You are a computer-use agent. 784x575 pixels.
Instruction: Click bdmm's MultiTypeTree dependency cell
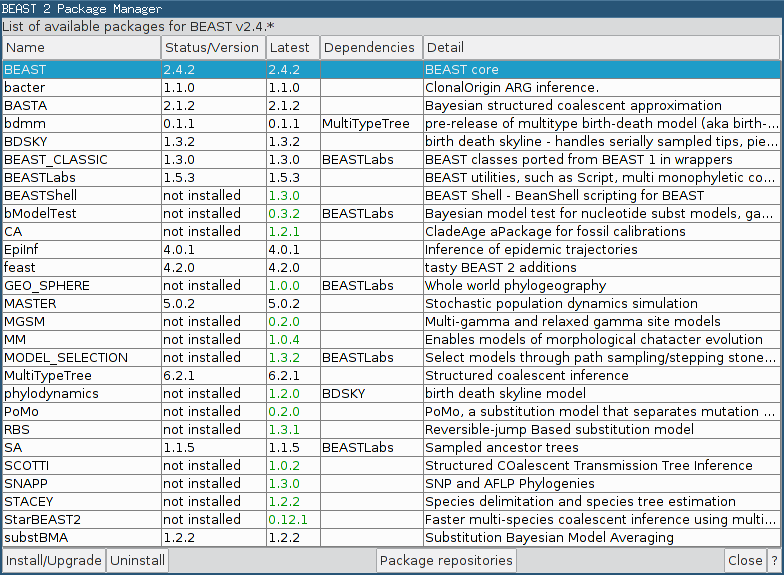(371, 124)
